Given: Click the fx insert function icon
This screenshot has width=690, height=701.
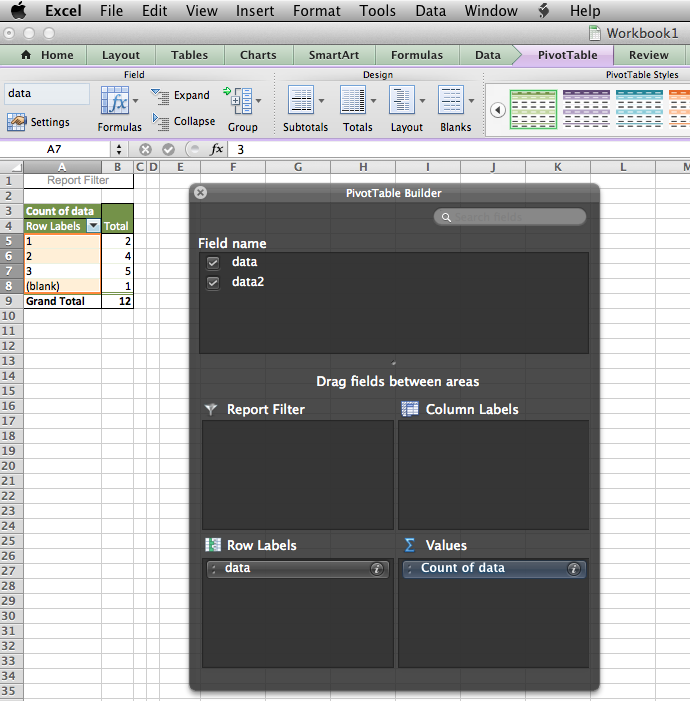Looking at the screenshot, I should pyautogui.click(x=216, y=149).
